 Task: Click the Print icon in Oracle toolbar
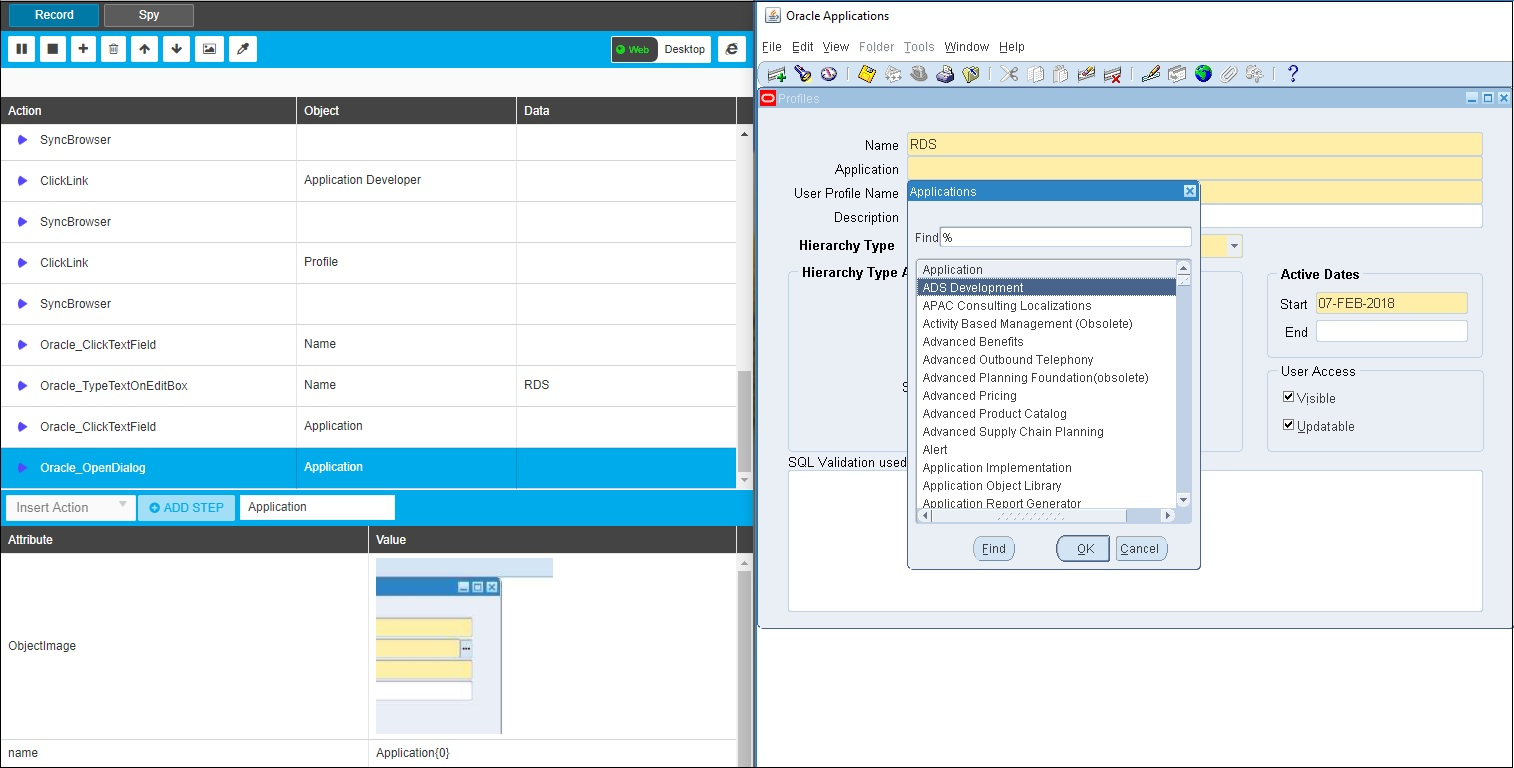click(945, 74)
